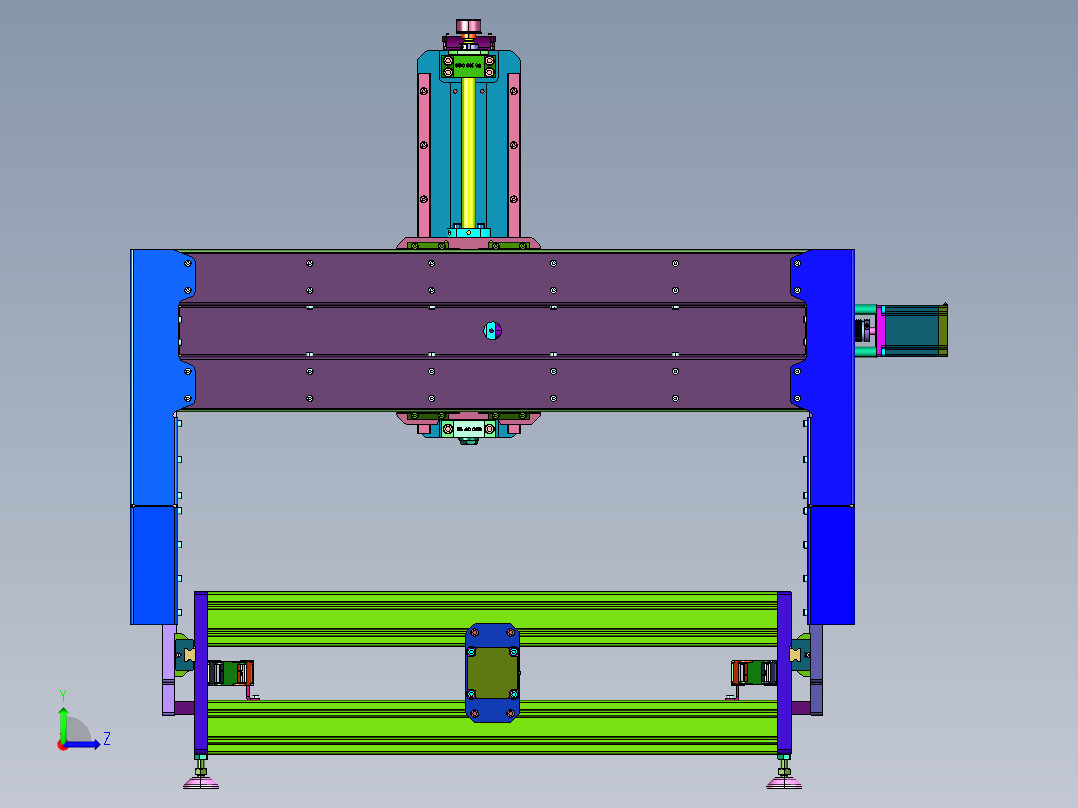Viewport: 1078px width, 808px height.
Task: Pick the right pink linear rail on Z column
Action: coord(514,155)
